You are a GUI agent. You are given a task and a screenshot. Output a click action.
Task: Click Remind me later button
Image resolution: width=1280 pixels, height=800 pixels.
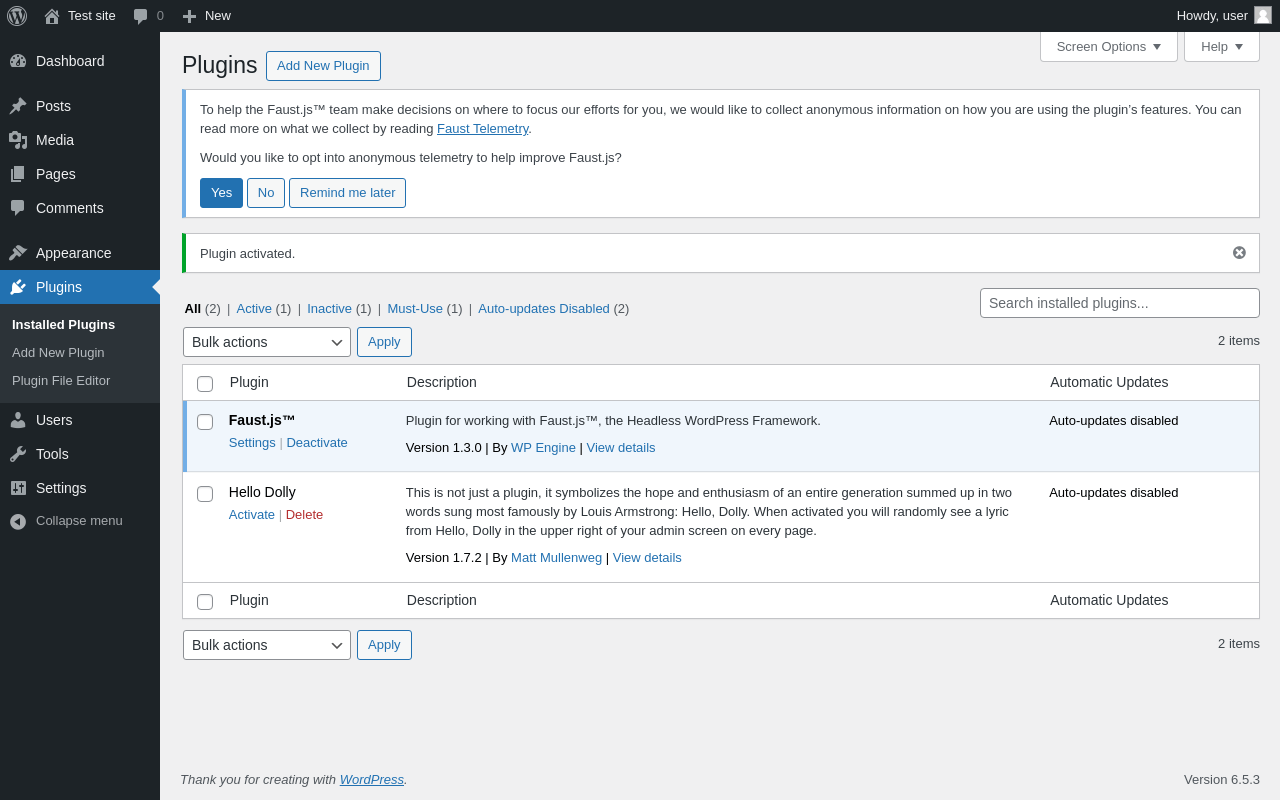pyautogui.click(x=347, y=193)
